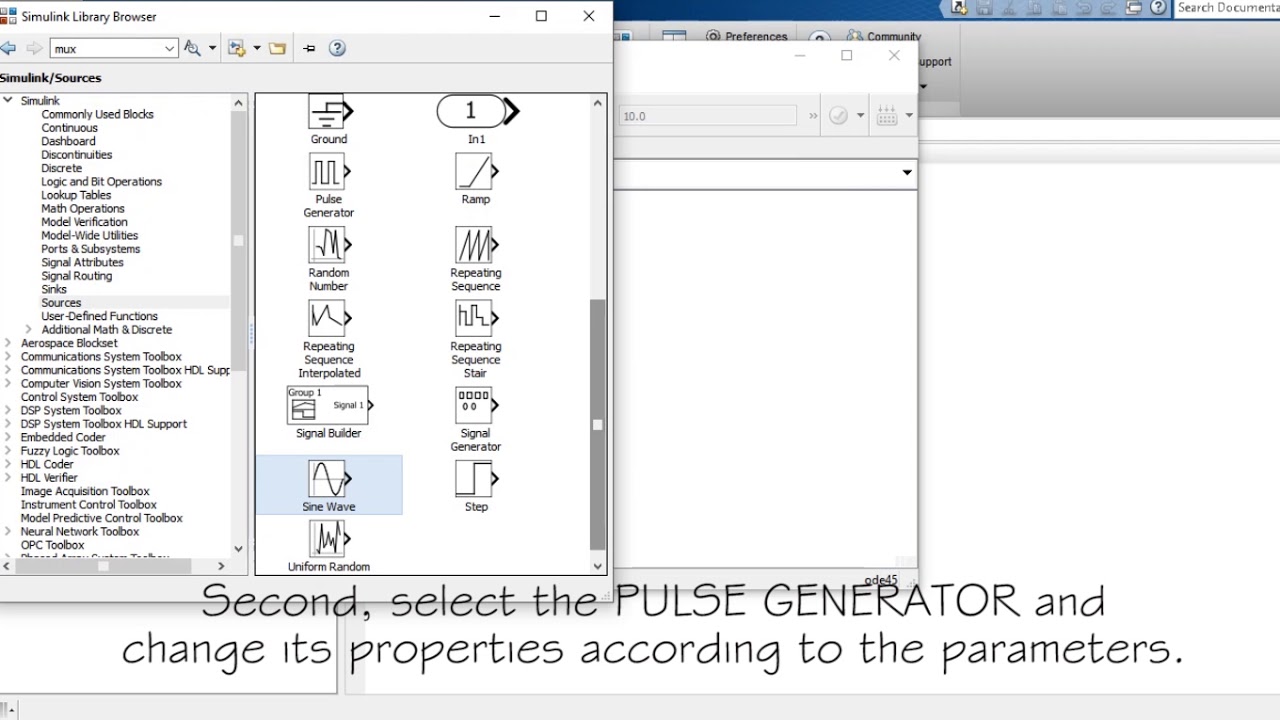The width and height of the screenshot is (1280, 720).
Task: Select the Continuous library
Action: pos(69,128)
